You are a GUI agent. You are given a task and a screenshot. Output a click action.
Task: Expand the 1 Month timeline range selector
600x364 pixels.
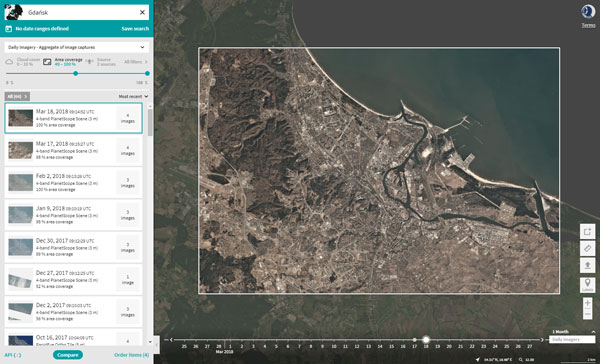(x=573, y=332)
